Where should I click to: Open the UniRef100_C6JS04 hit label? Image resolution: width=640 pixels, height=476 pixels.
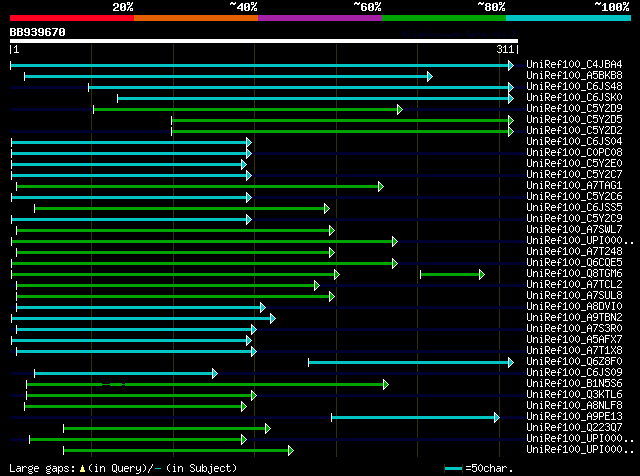pyautogui.click(x=574, y=142)
